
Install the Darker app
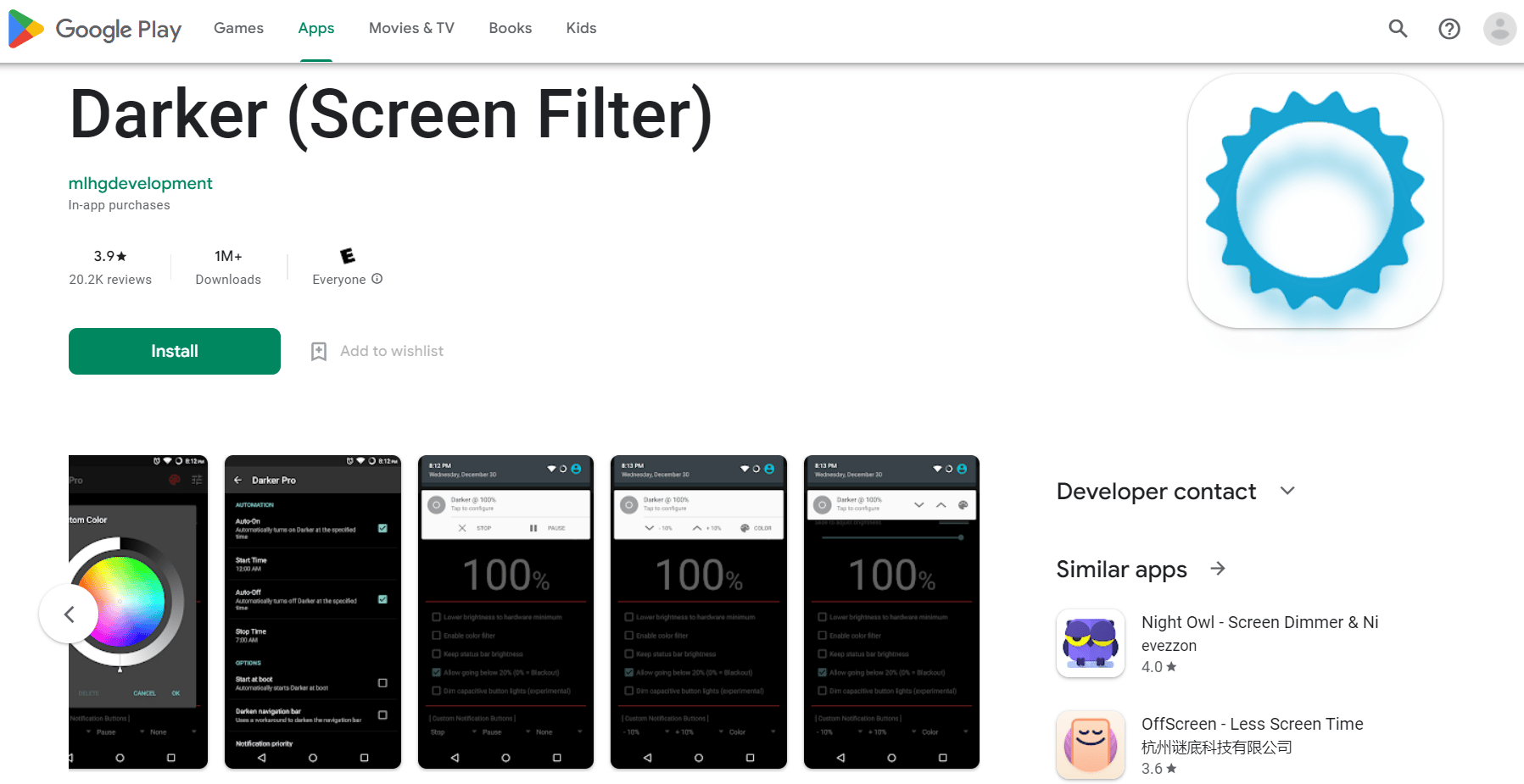(175, 351)
